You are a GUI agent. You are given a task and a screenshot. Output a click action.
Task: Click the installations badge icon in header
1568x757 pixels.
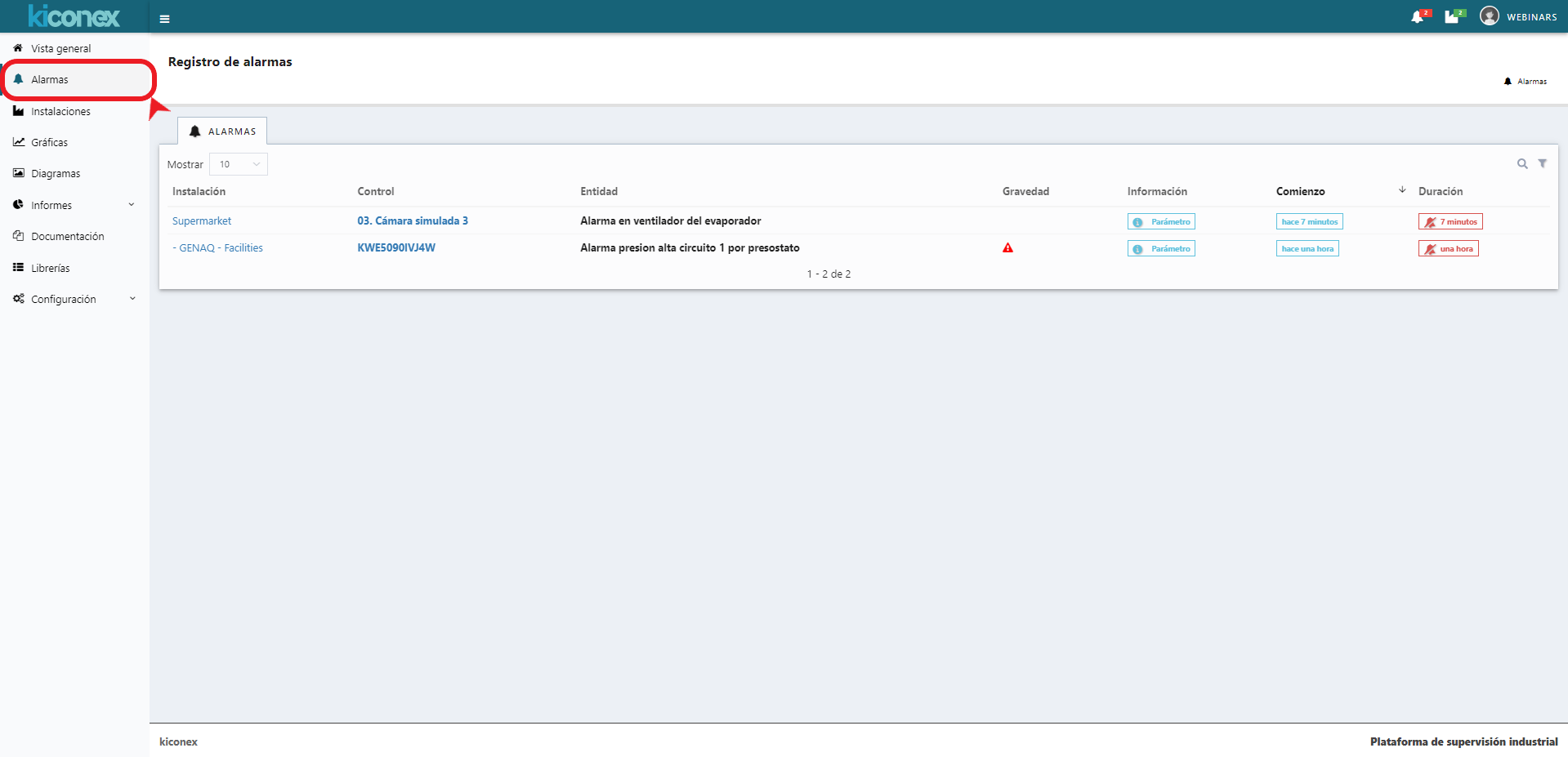pos(1452,17)
